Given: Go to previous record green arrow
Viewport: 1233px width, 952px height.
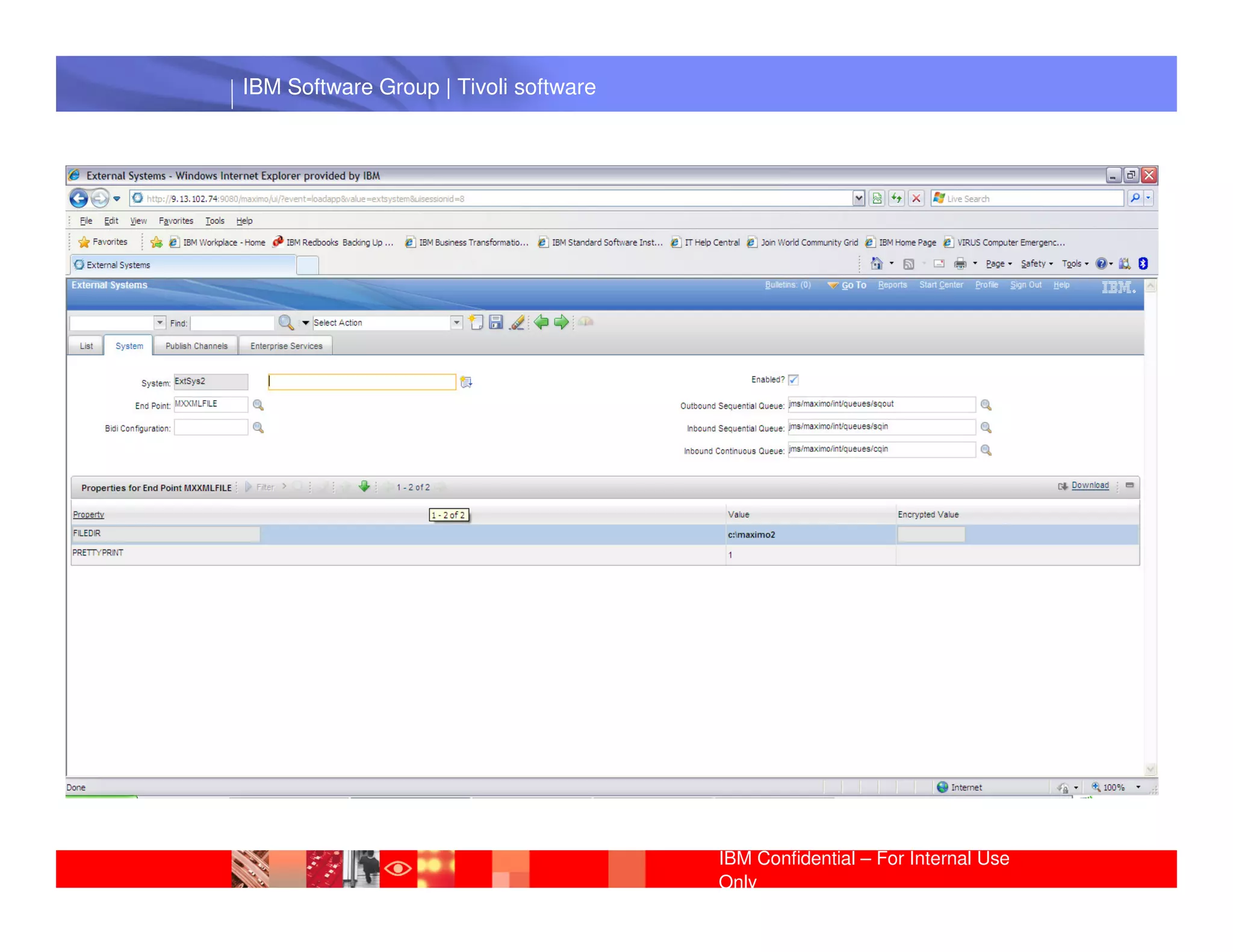Looking at the screenshot, I should click(x=541, y=322).
